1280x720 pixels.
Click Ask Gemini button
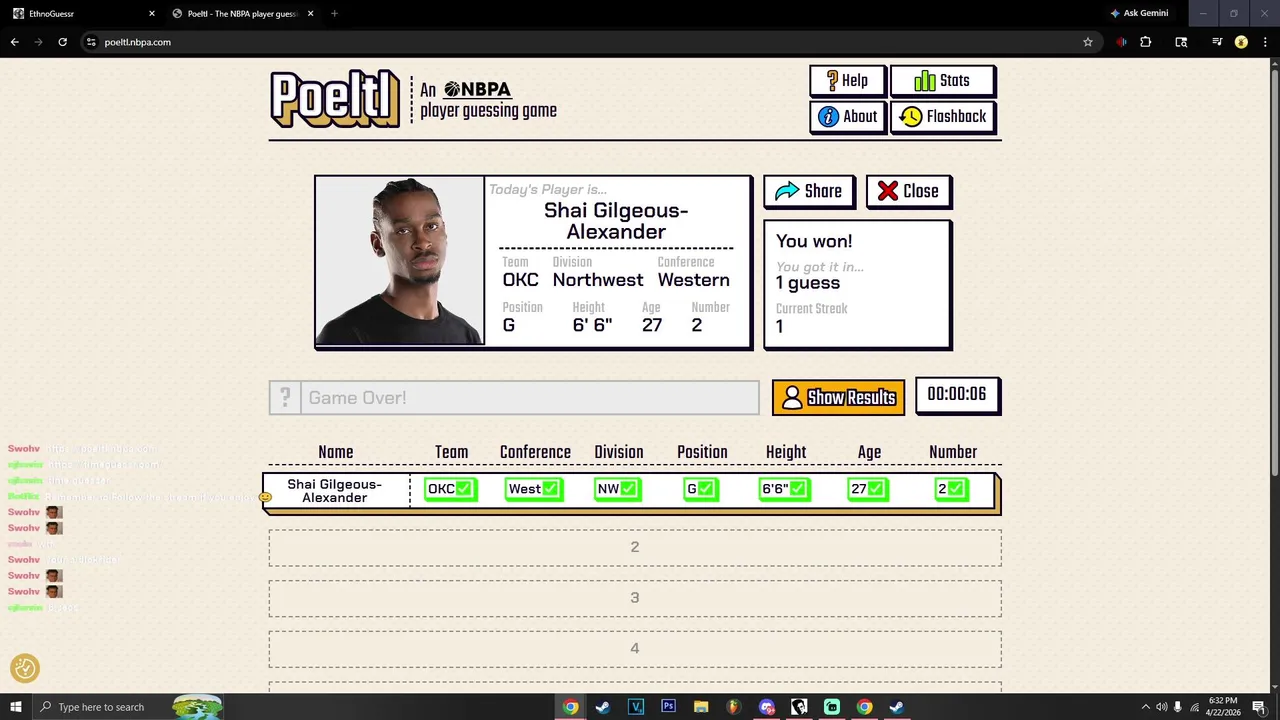pos(1139,14)
